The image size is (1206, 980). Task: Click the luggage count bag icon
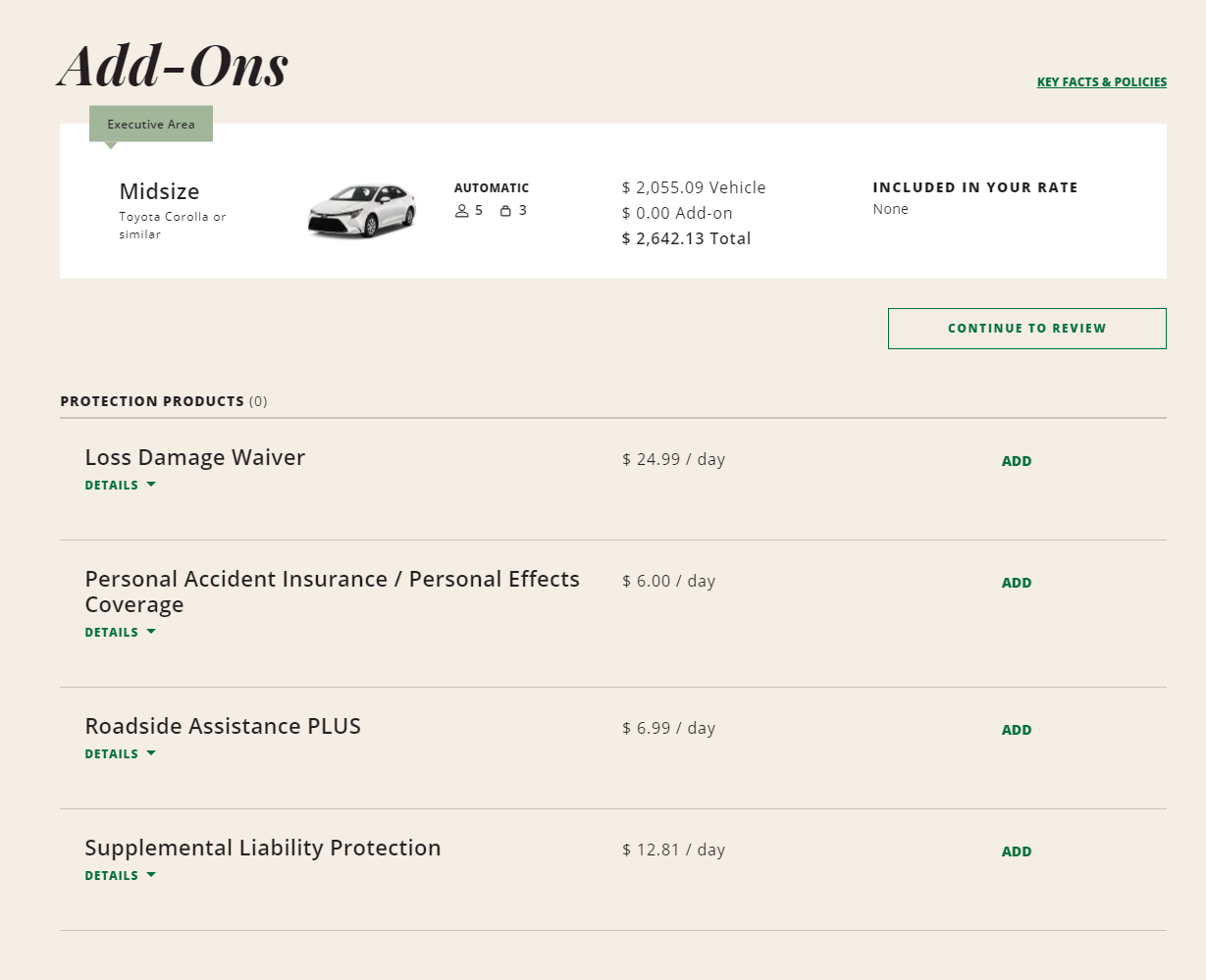click(505, 211)
